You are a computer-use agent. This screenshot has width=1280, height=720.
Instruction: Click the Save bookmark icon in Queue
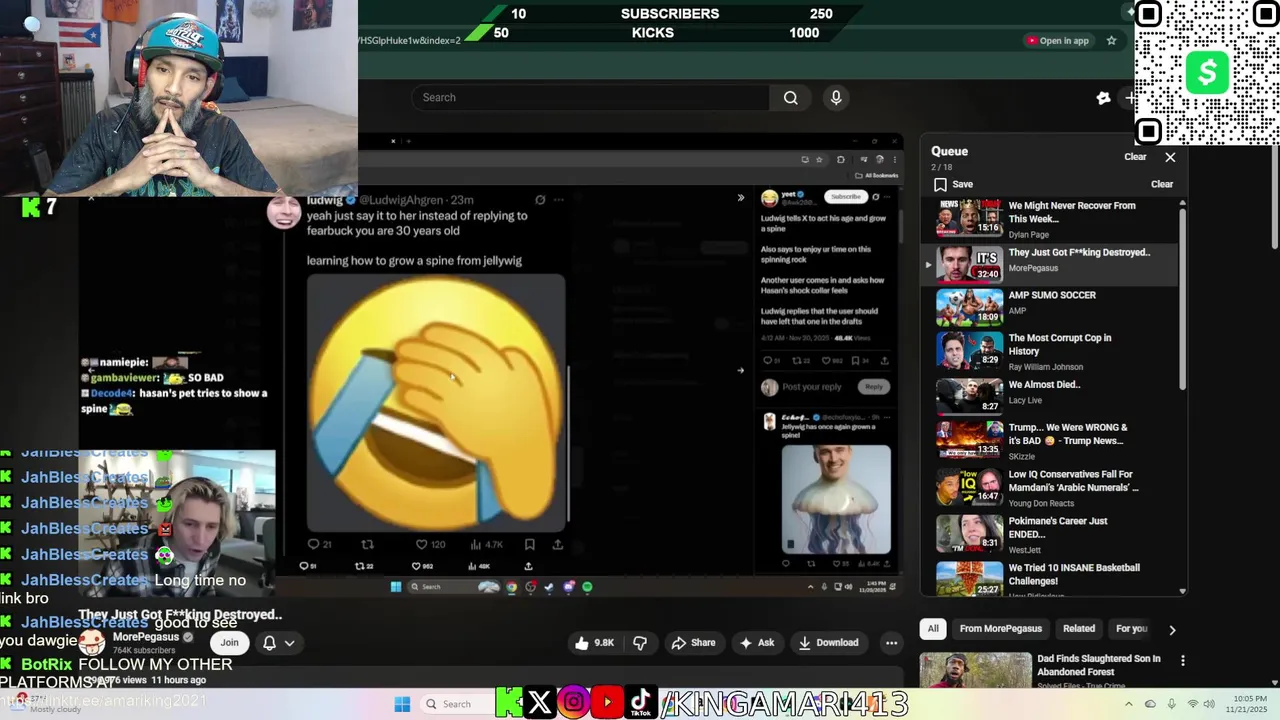click(940, 184)
